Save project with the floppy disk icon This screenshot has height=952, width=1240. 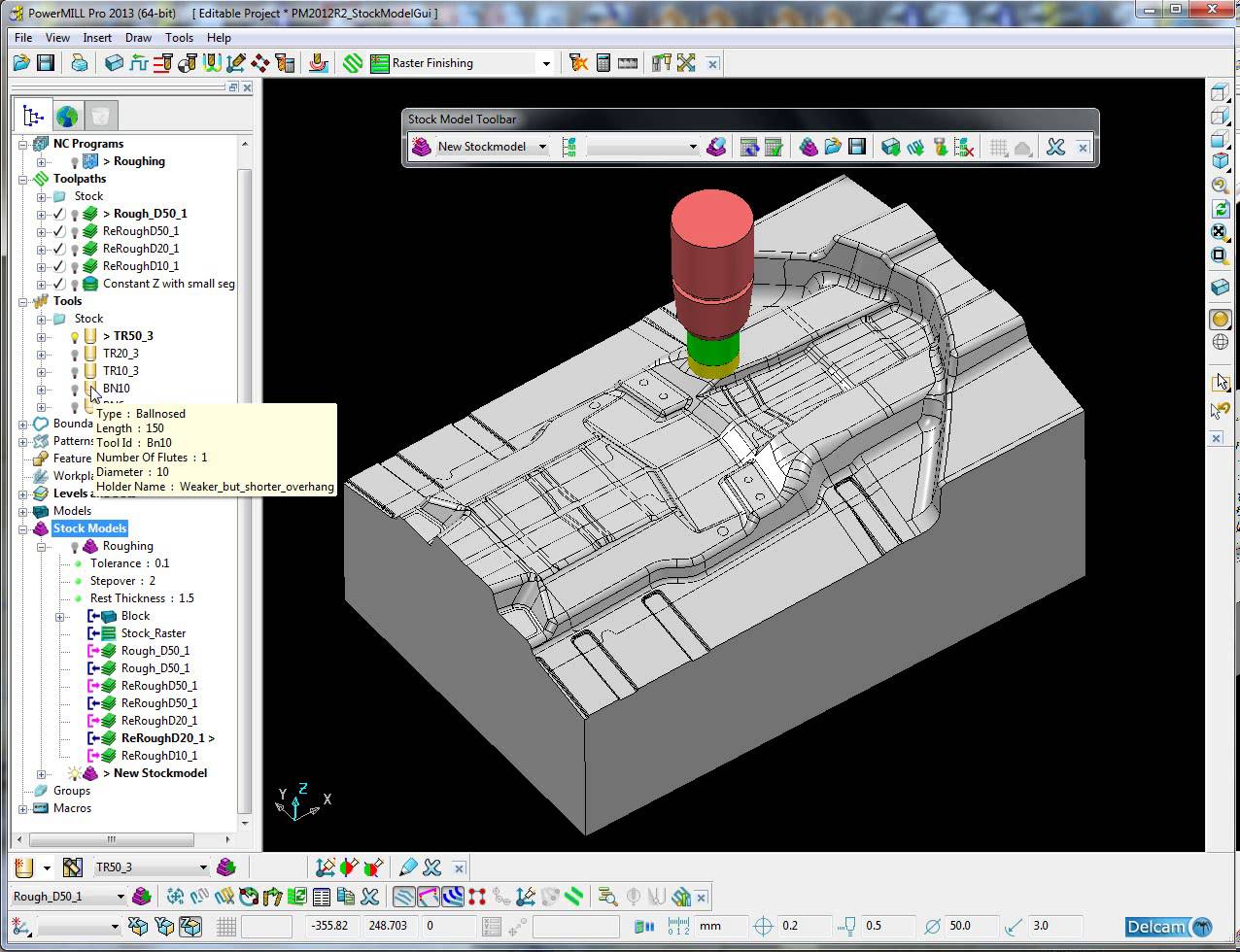(45, 63)
